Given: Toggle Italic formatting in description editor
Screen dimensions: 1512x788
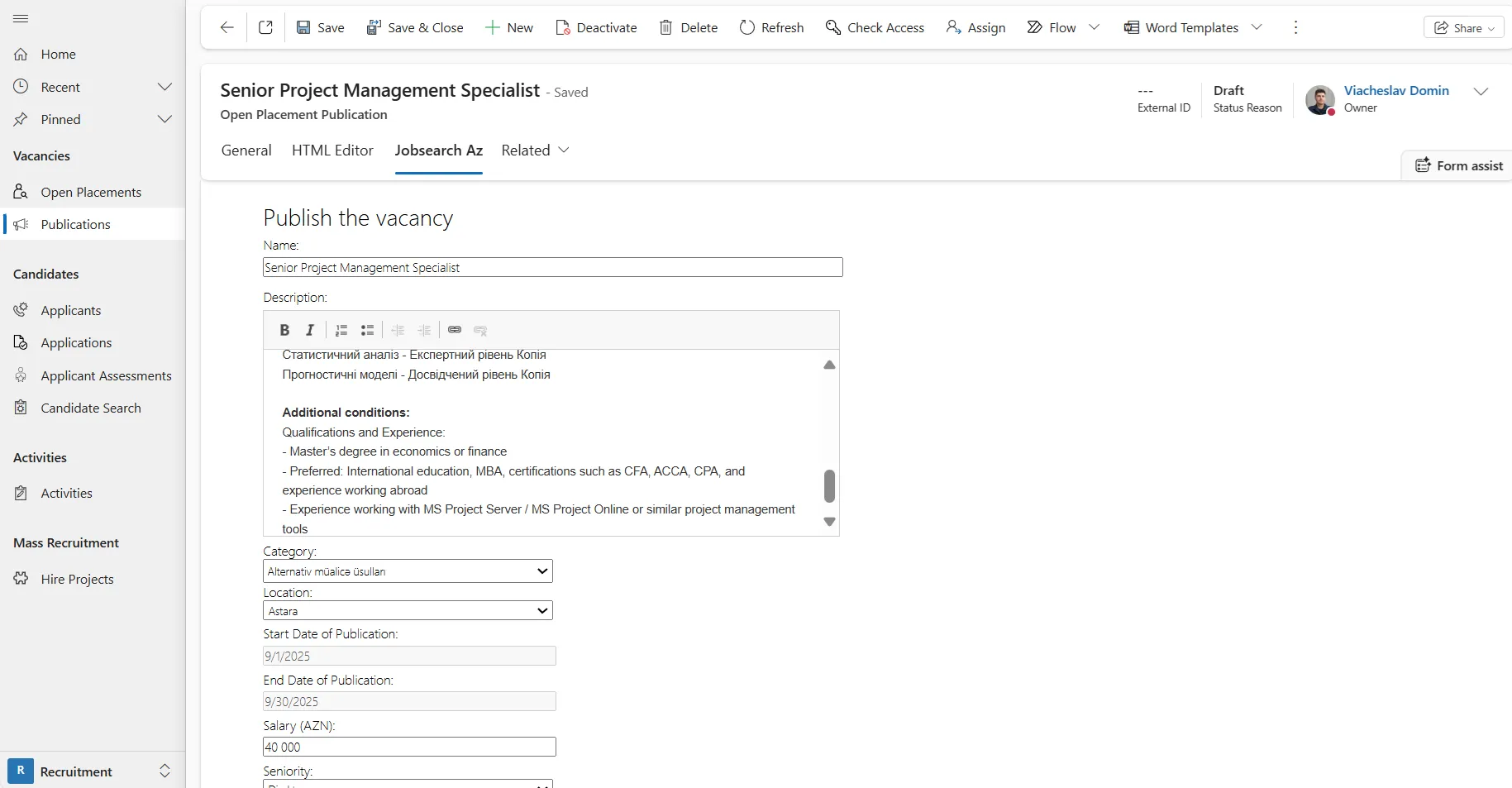Looking at the screenshot, I should [310, 330].
